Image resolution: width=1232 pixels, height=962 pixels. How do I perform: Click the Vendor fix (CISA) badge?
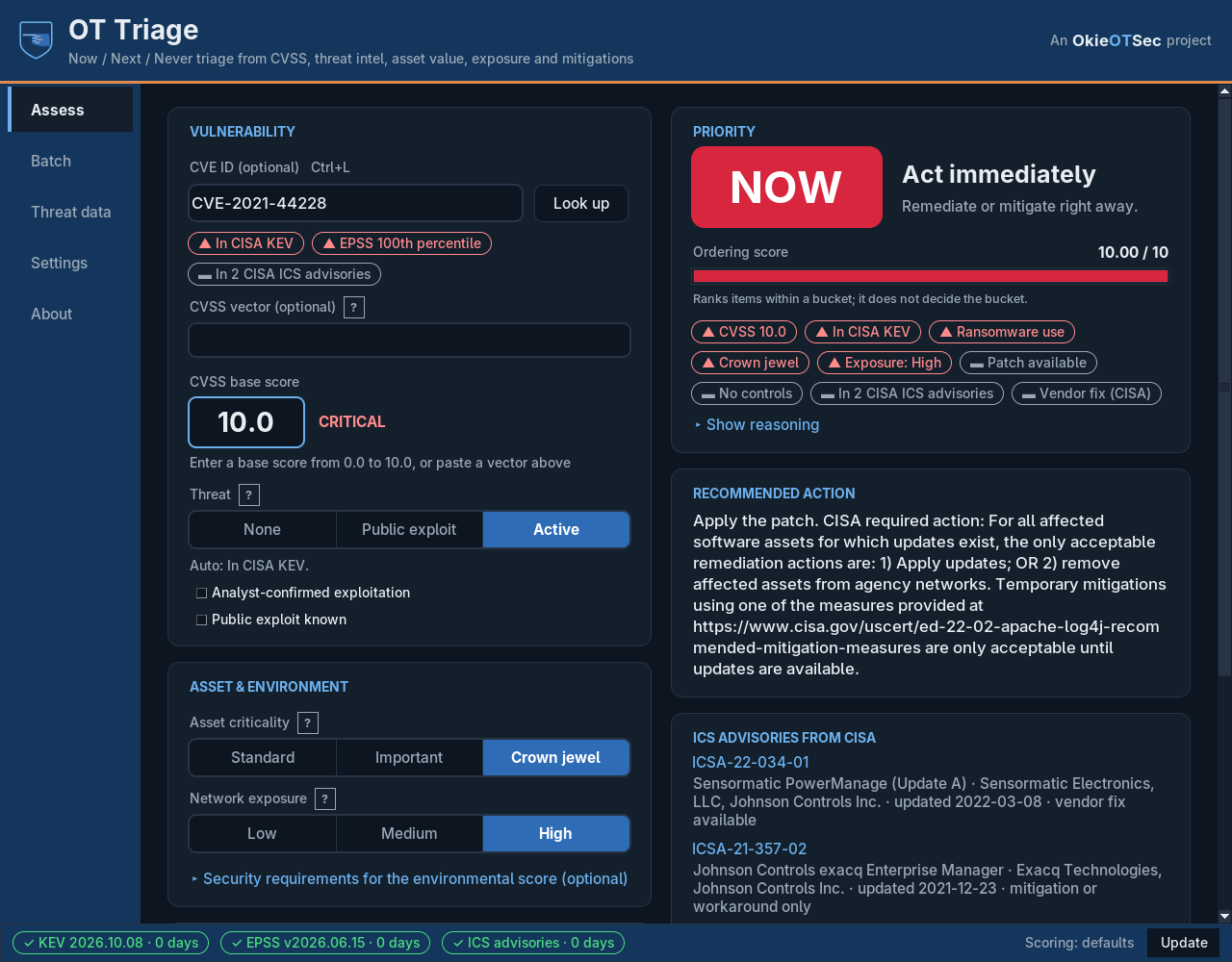click(x=1087, y=393)
